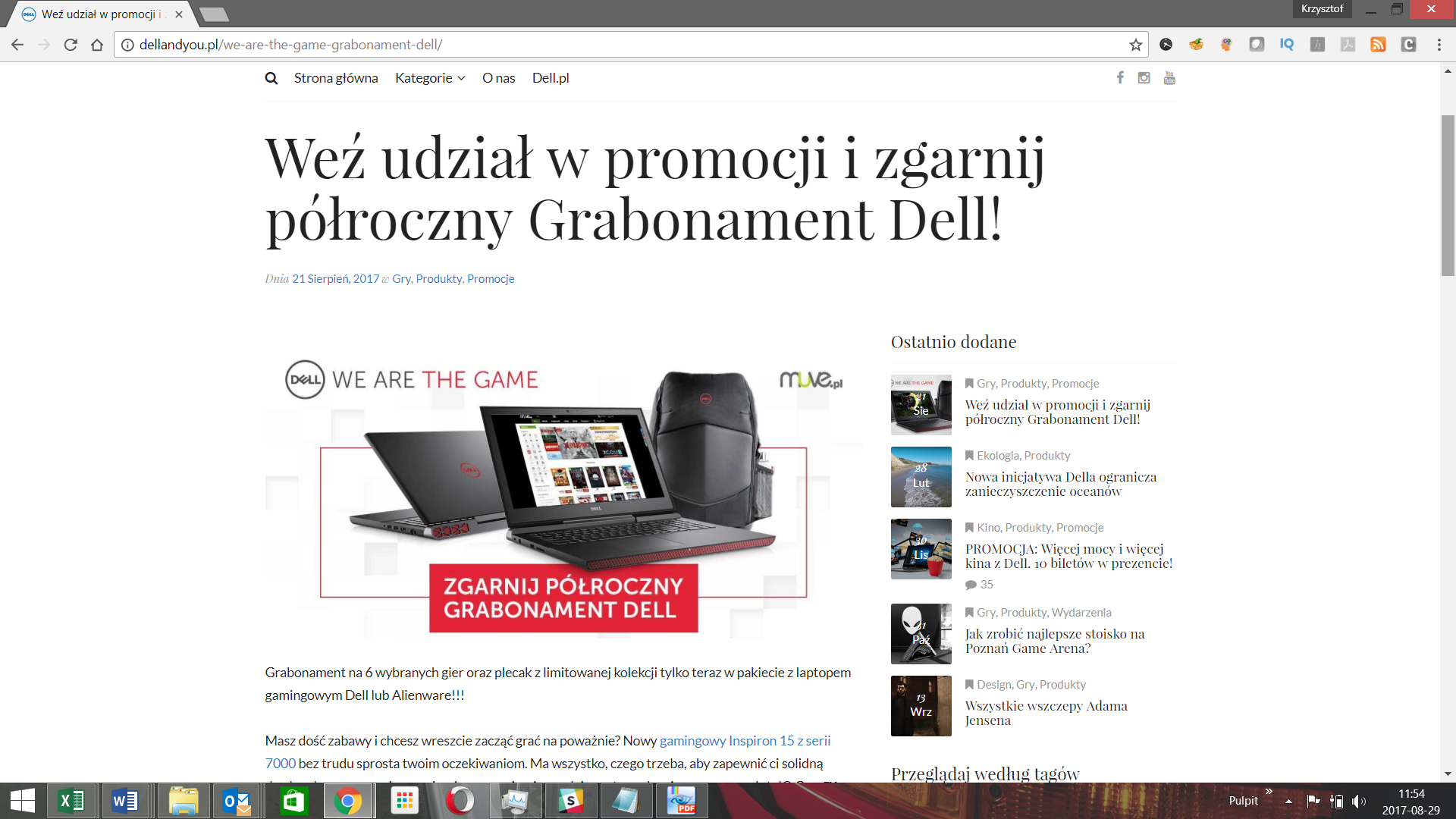Bookmark page with the star icon

1135,45
